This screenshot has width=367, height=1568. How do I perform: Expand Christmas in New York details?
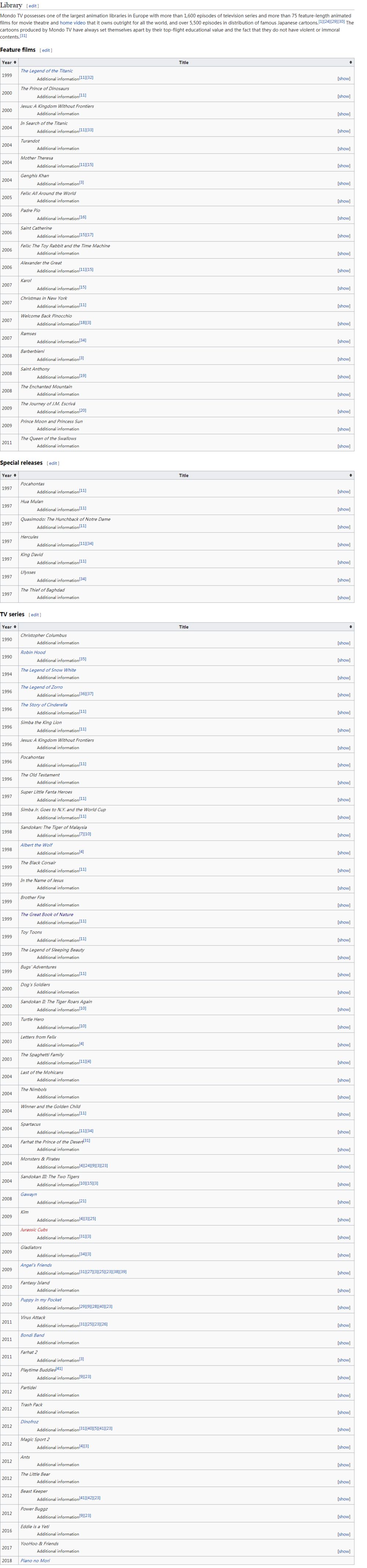tap(344, 305)
